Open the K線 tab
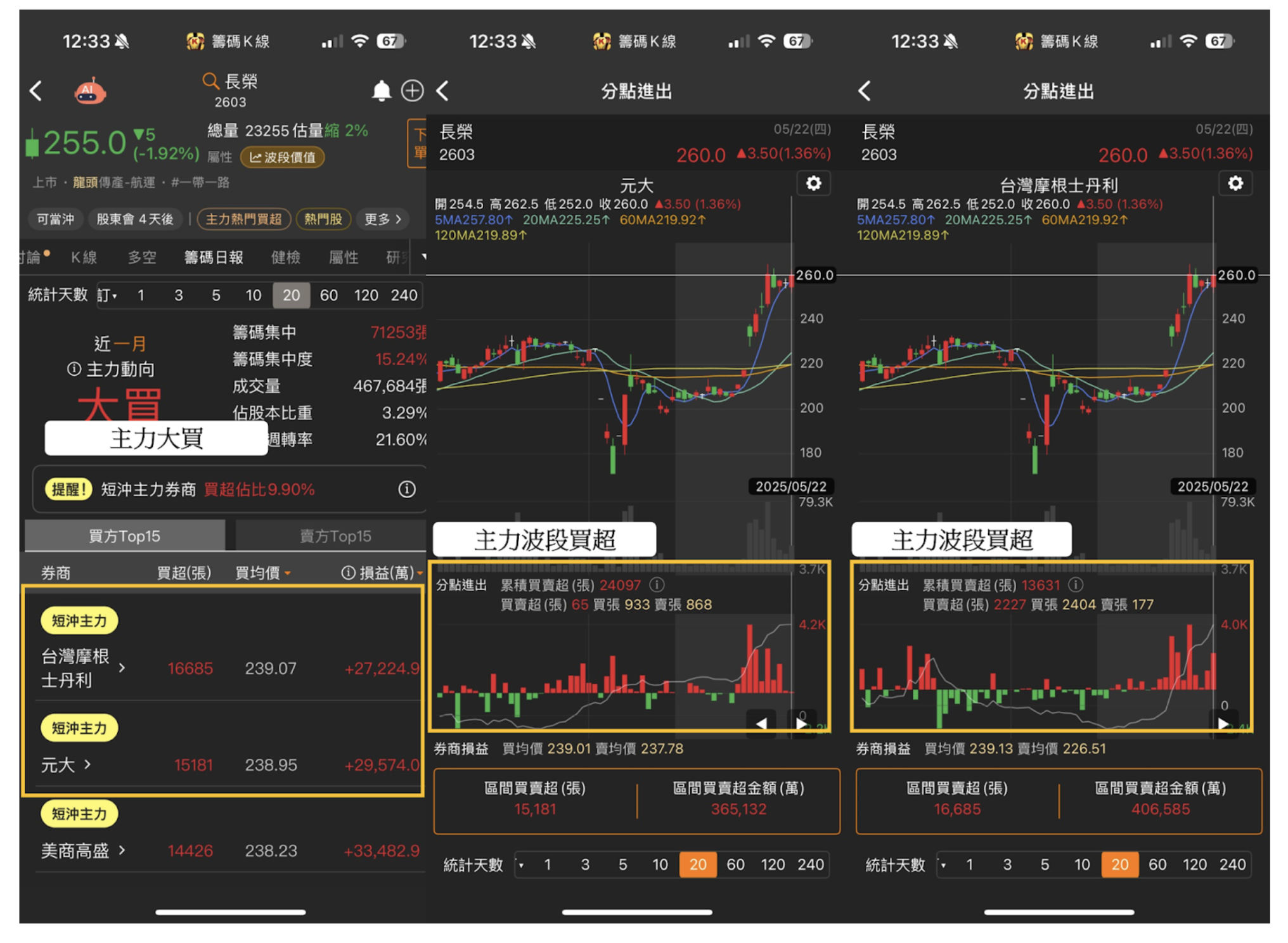The image size is (1288, 943). pyautogui.click(x=84, y=257)
